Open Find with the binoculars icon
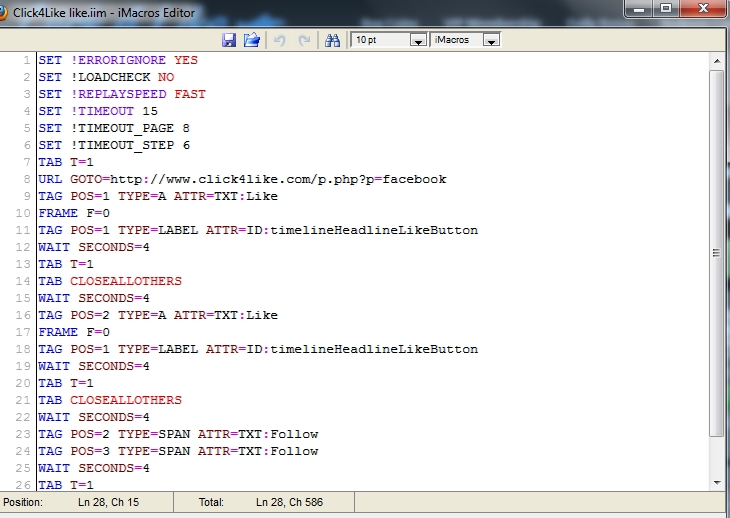The height and width of the screenshot is (518, 730). pyautogui.click(x=333, y=40)
